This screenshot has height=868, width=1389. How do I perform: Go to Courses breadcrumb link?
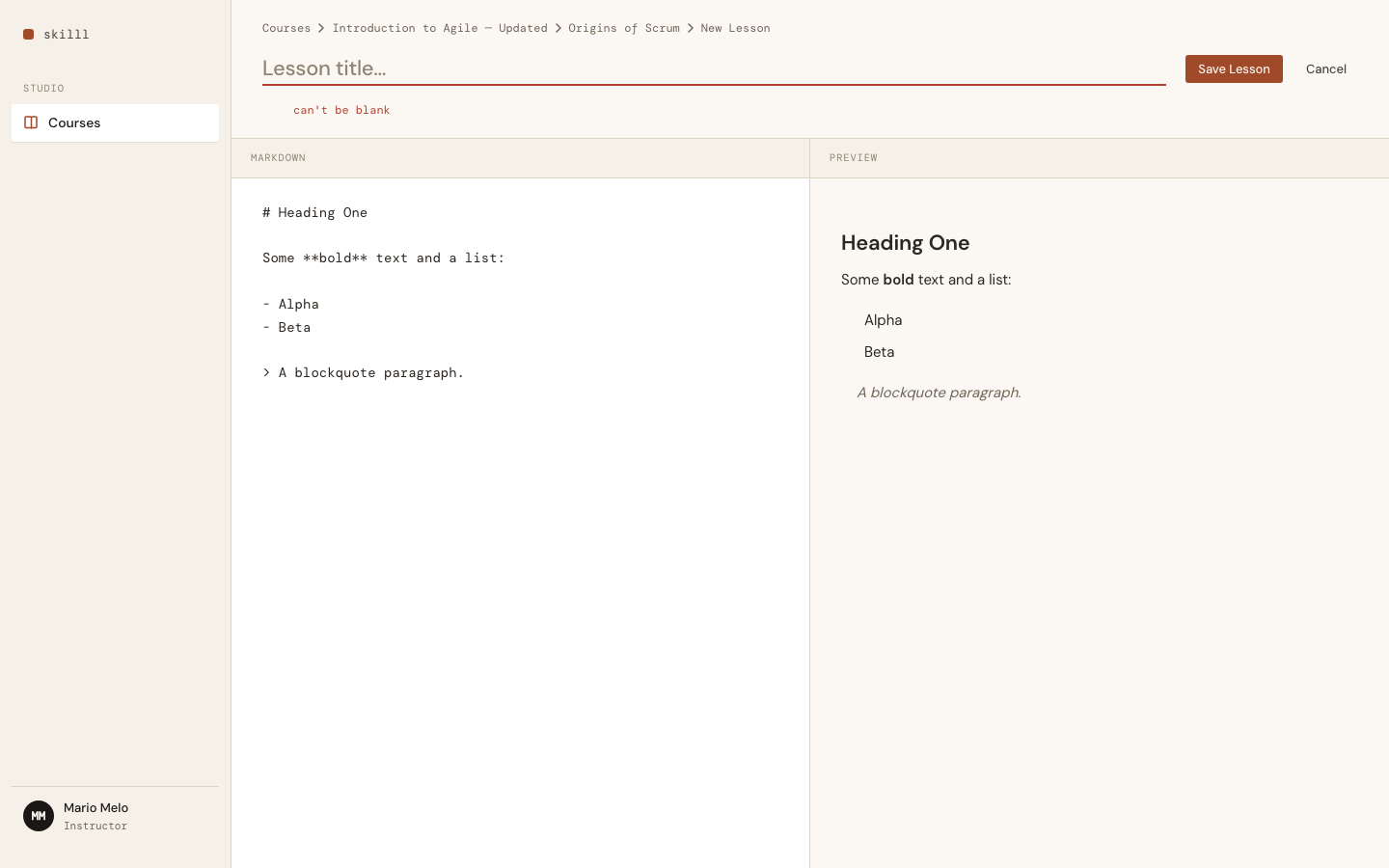(x=286, y=28)
